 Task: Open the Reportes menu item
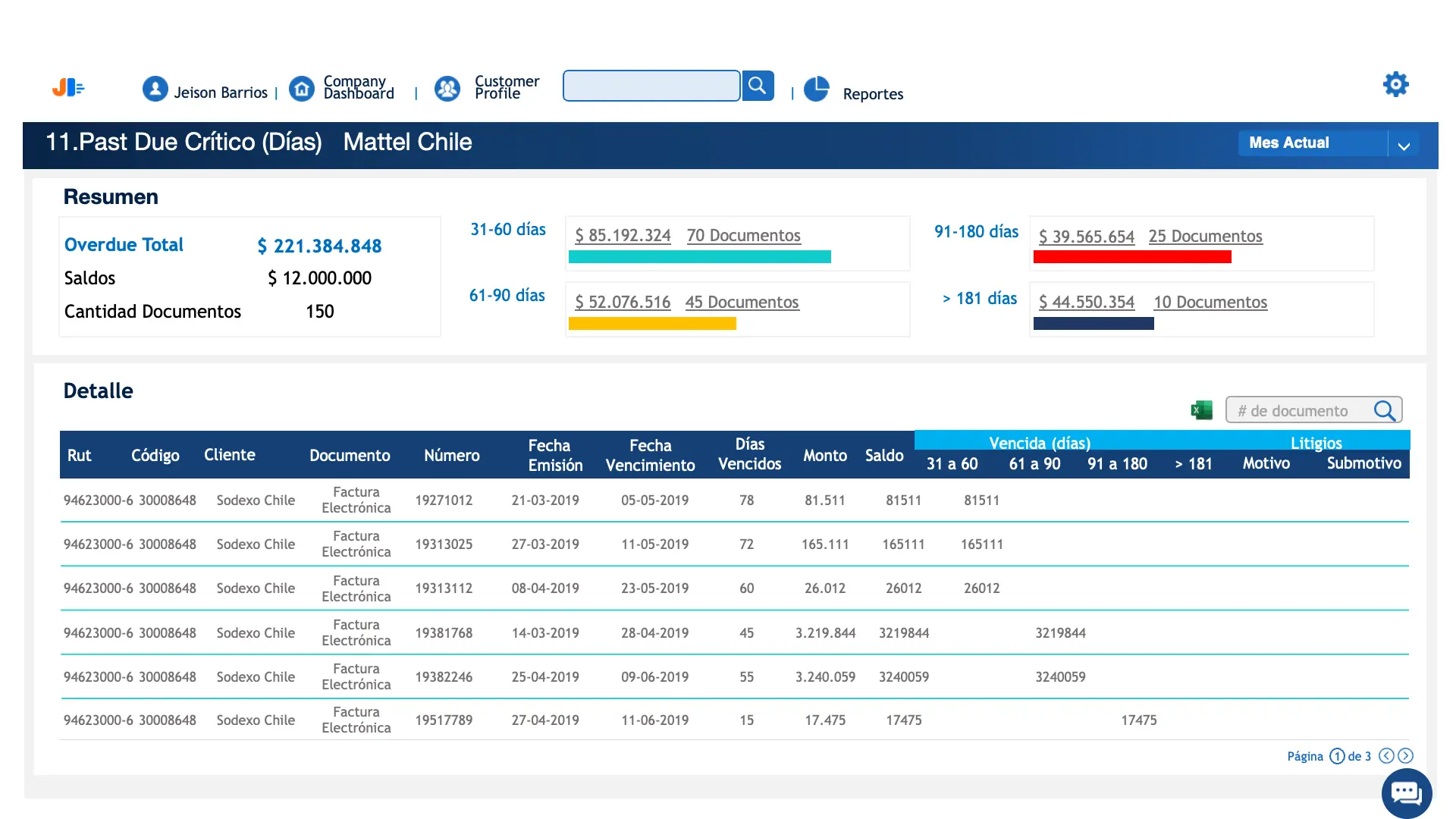click(x=873, y=94)
